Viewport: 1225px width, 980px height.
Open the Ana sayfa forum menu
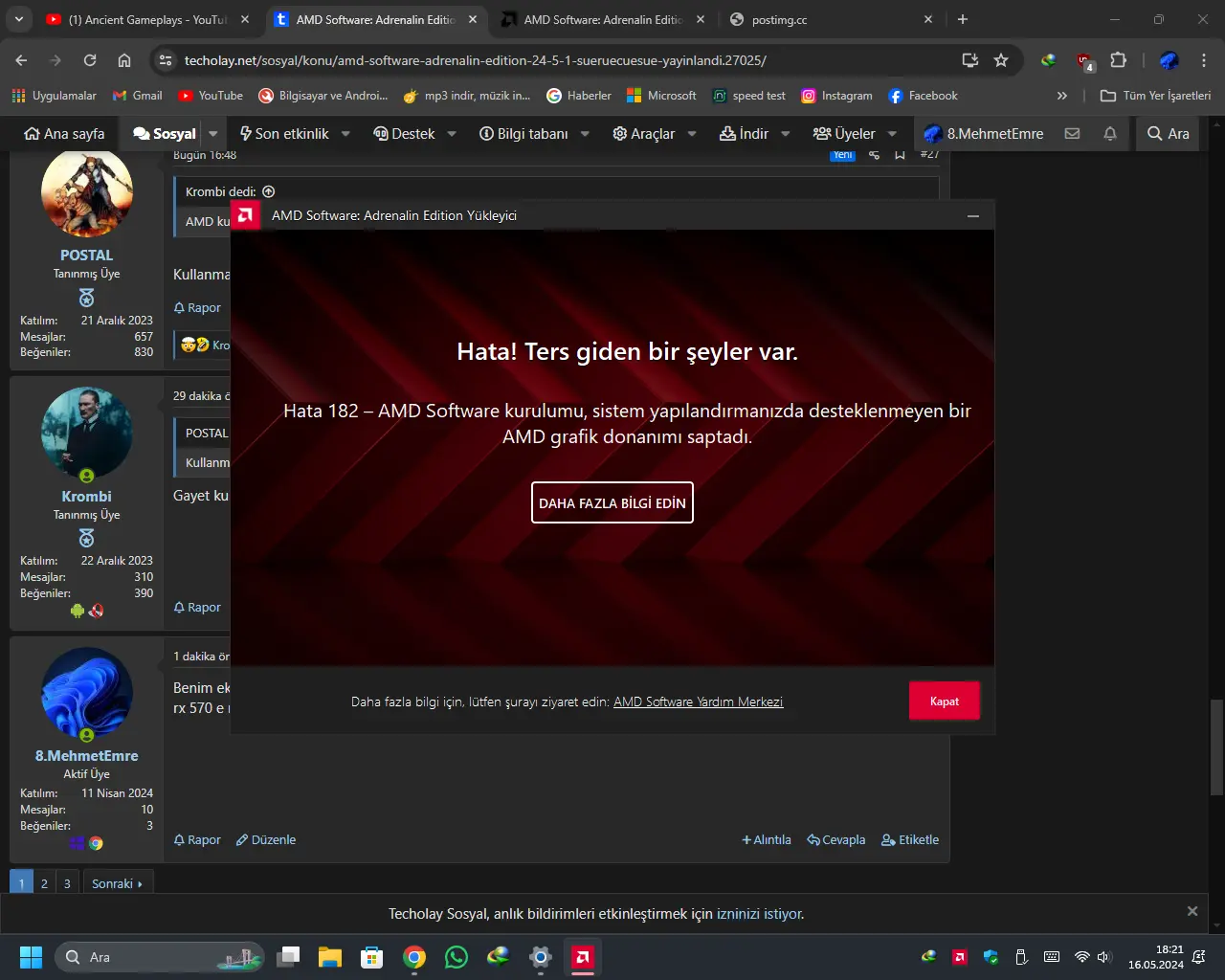pyautogui.click(x=64, y=133)
